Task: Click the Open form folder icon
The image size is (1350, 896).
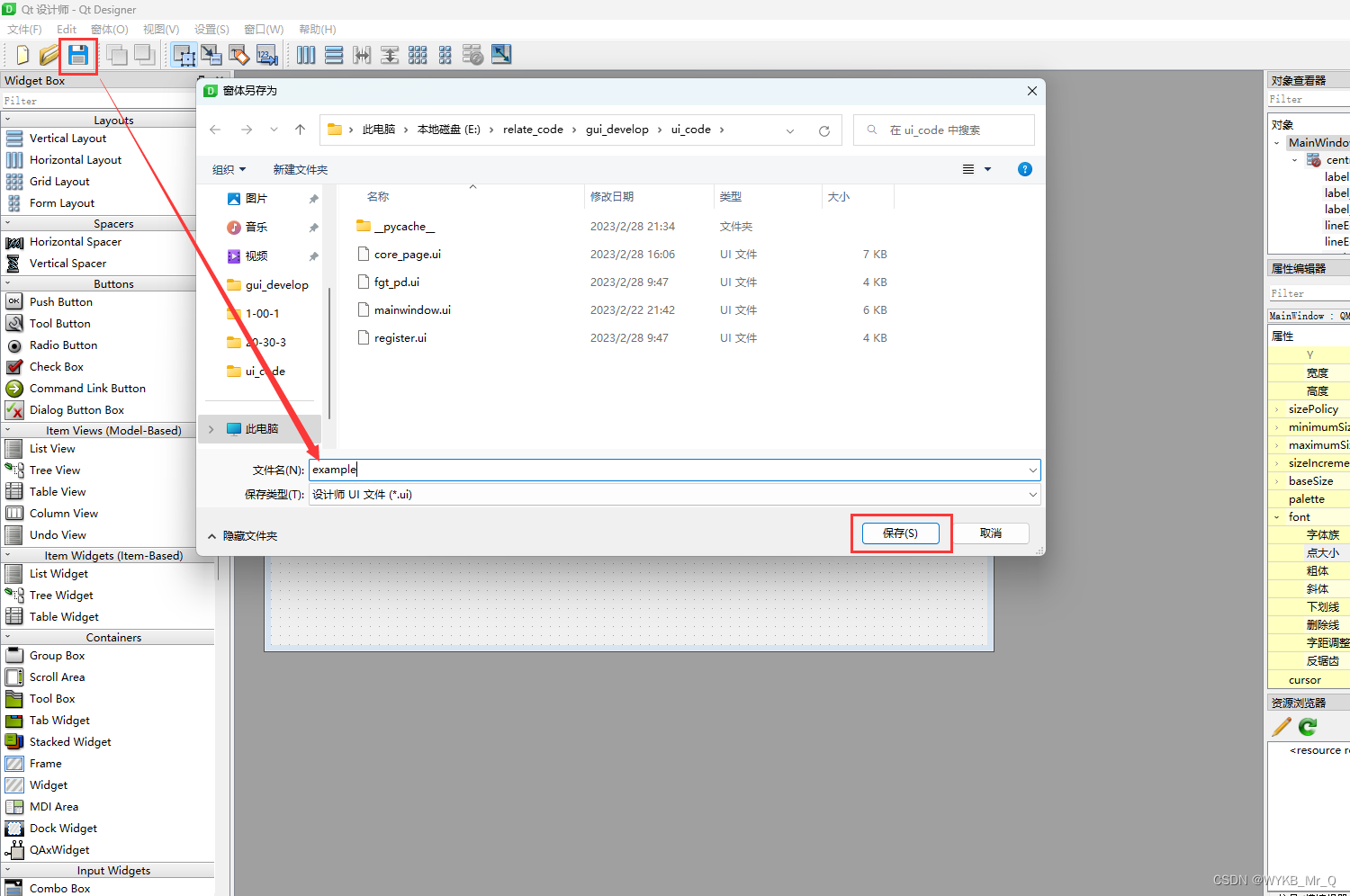Action: pos(49,55)
